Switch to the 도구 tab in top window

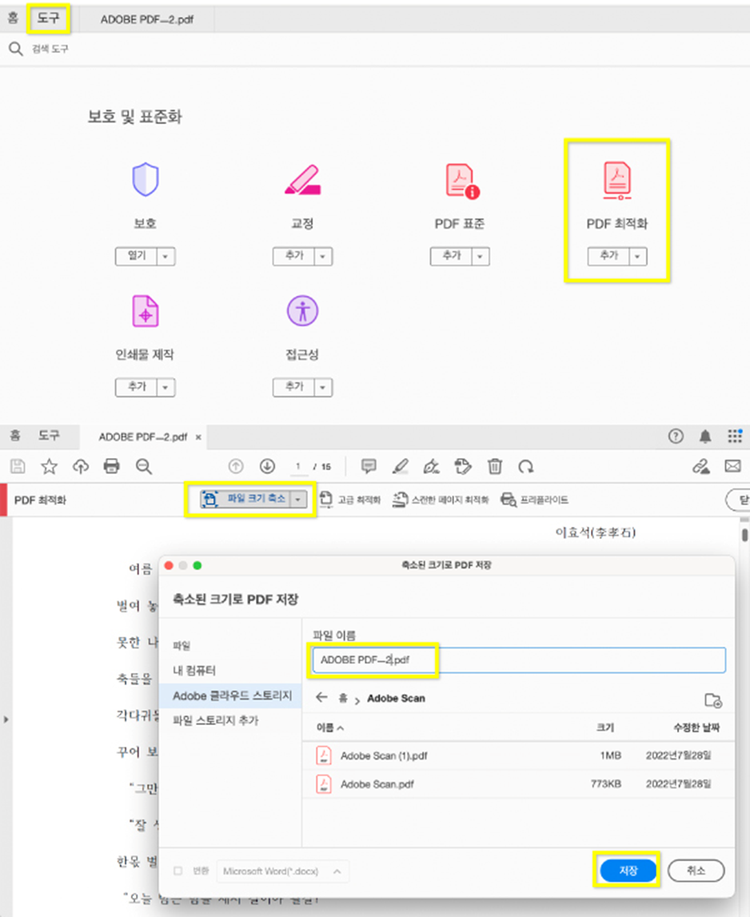[x=49, y=18]
